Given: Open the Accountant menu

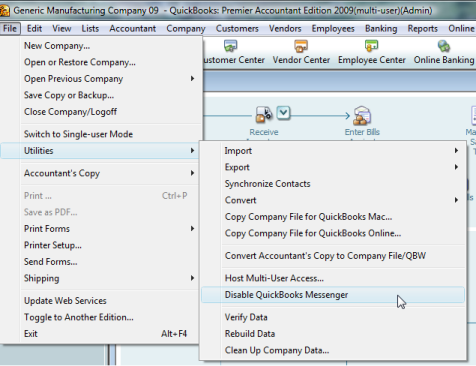Looking at the screenshot, I should [133, 29].
